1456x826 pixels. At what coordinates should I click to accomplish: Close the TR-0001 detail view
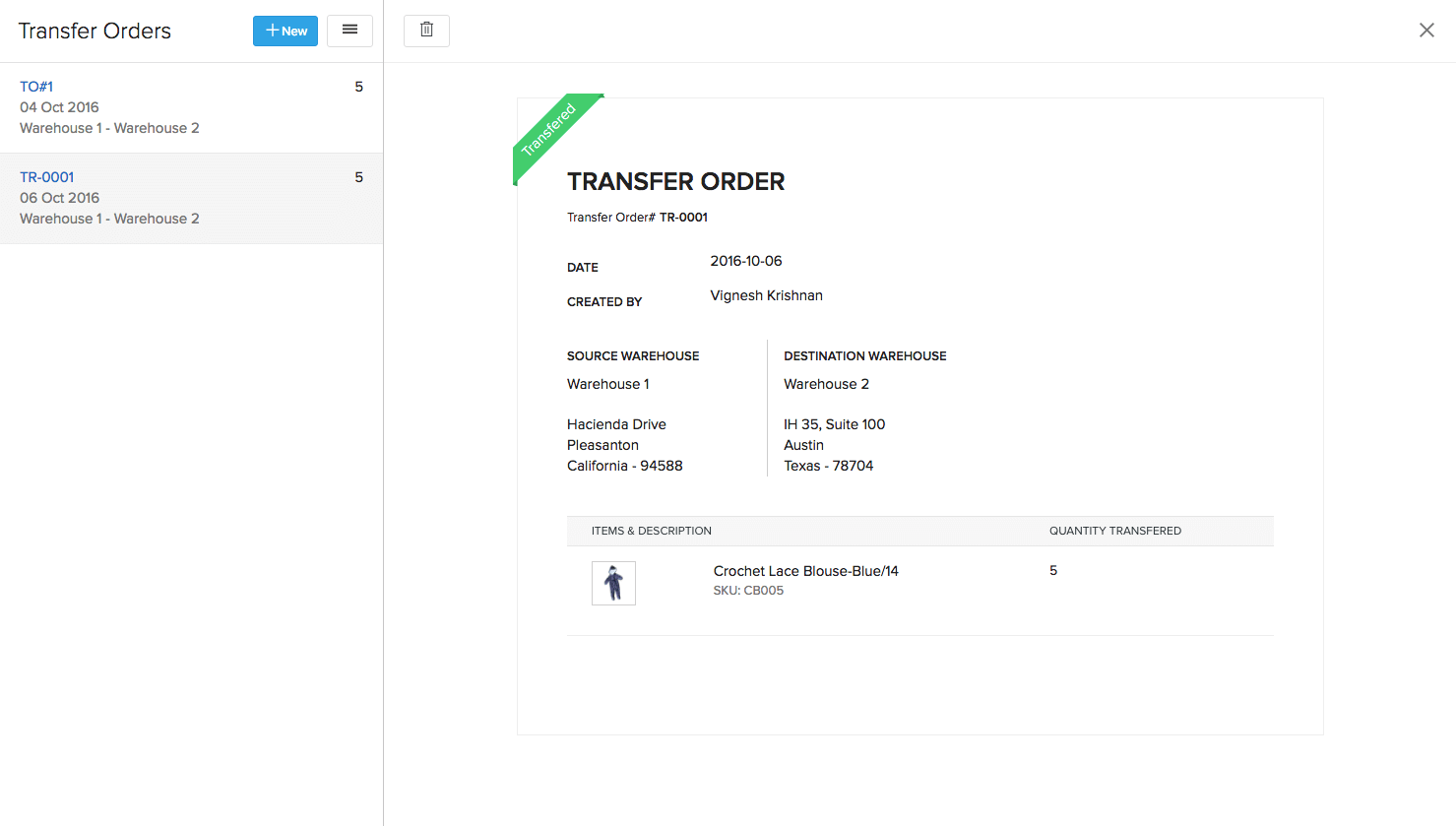click(1426, 30)
